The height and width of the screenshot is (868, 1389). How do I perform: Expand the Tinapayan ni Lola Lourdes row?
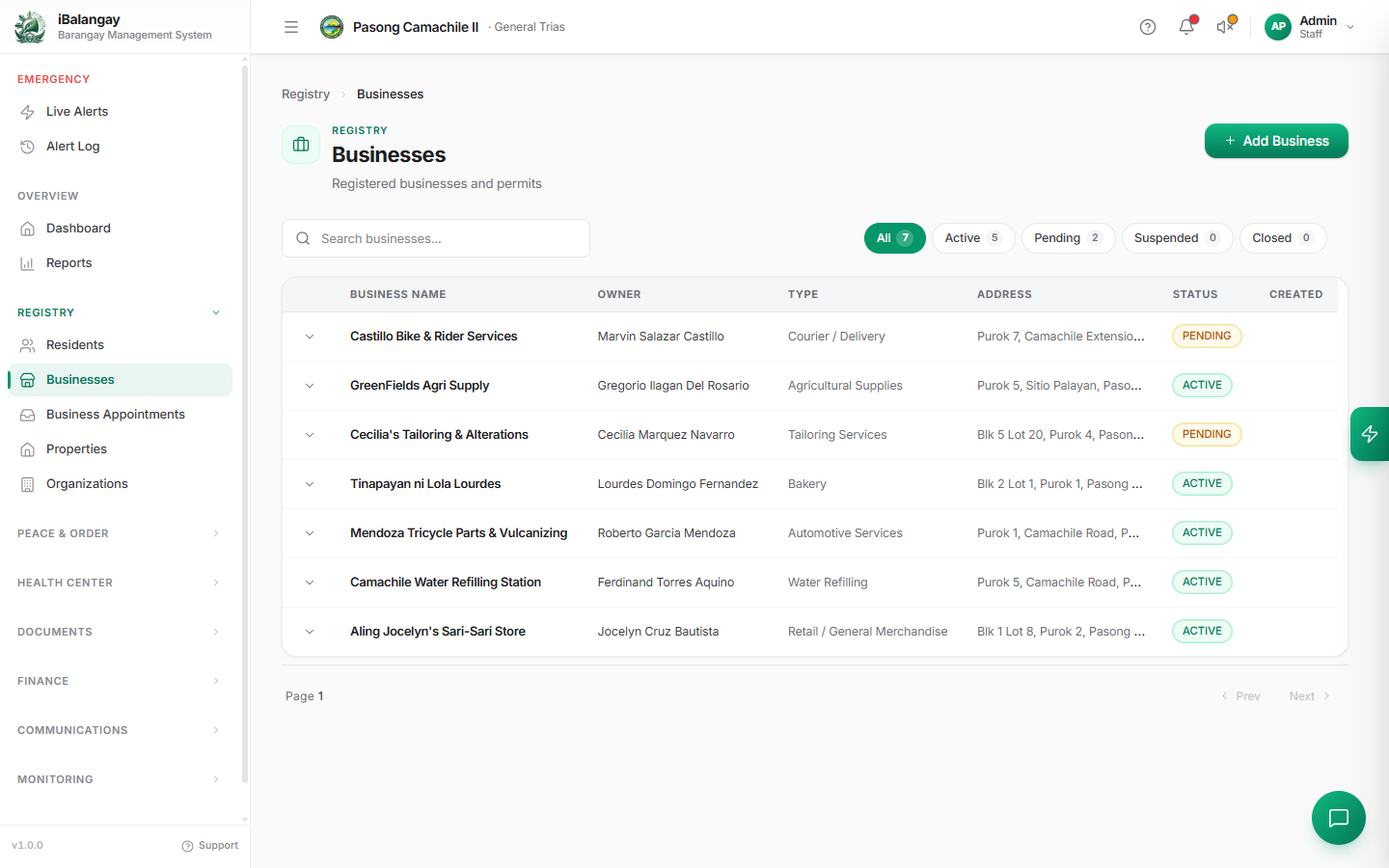(310, 484)
